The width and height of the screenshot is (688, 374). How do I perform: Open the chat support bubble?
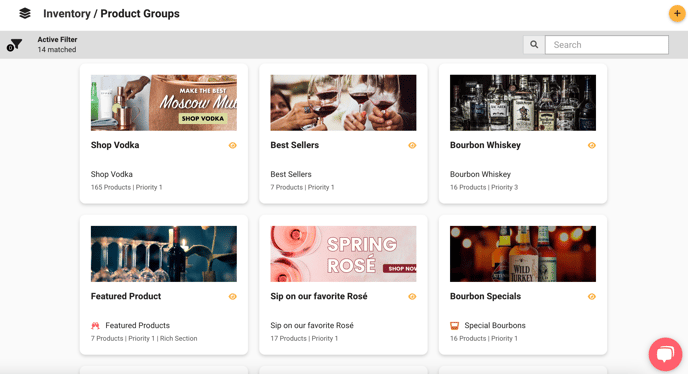point(665,354)
